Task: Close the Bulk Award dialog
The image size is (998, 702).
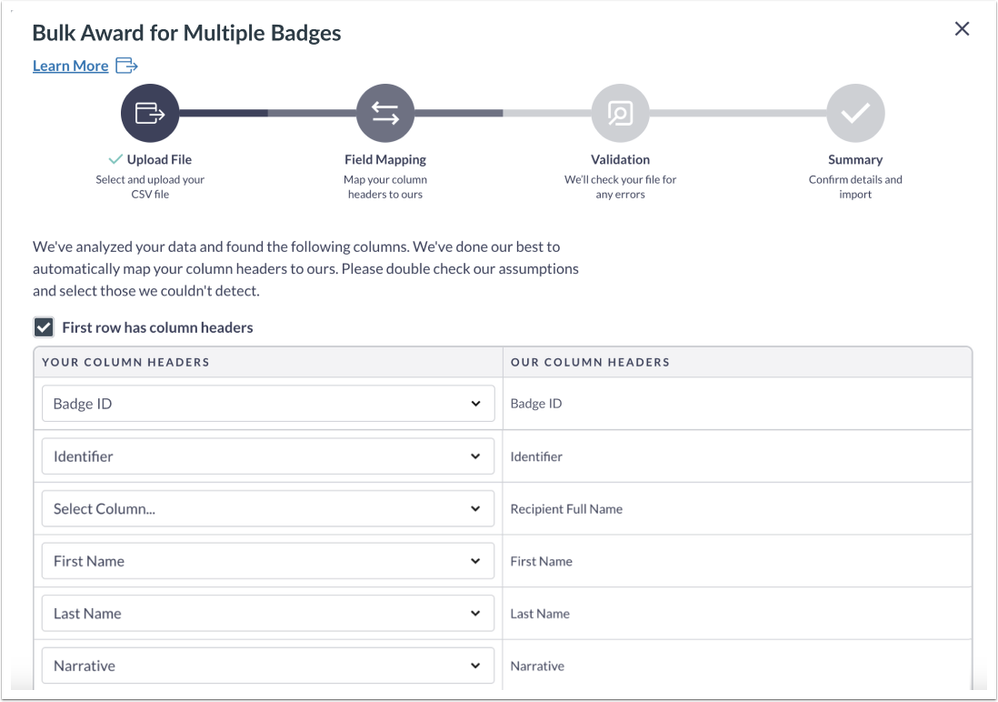Action: (x=962, y=29)
